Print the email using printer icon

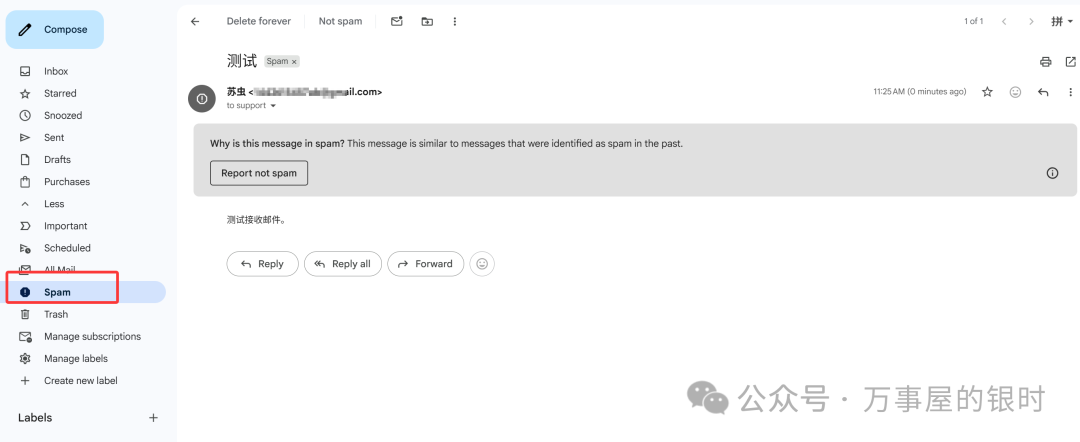1046,62
